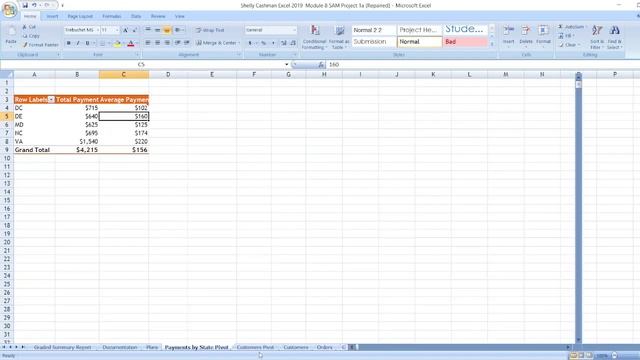The image size is (640, 360).
Task: Select column D header
Action: (168, 75)
